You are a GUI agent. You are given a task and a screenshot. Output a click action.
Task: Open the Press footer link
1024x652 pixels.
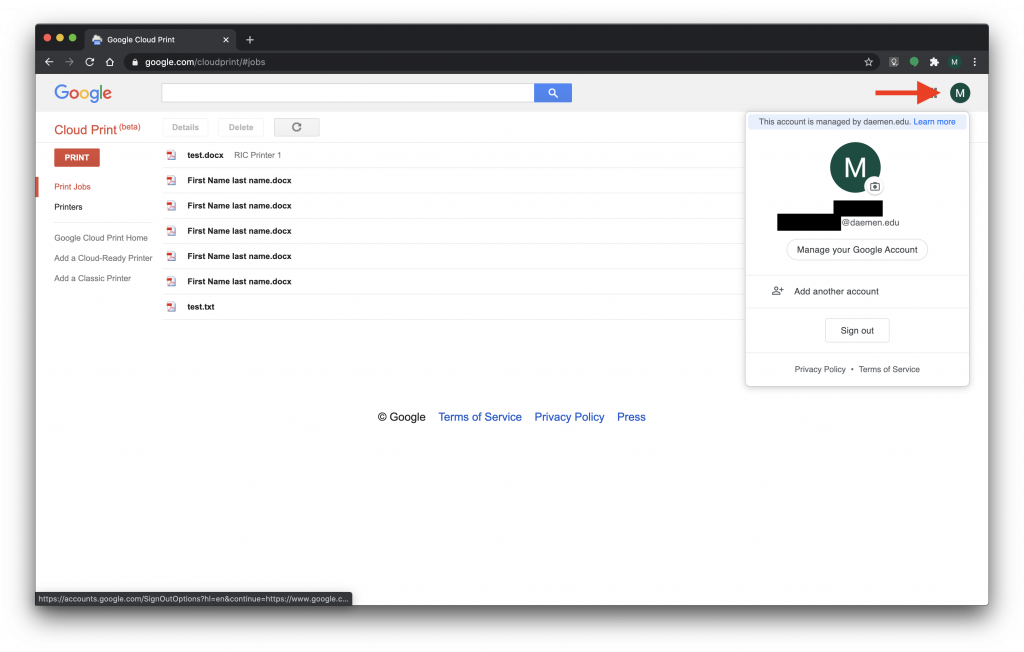pos(631,417)
